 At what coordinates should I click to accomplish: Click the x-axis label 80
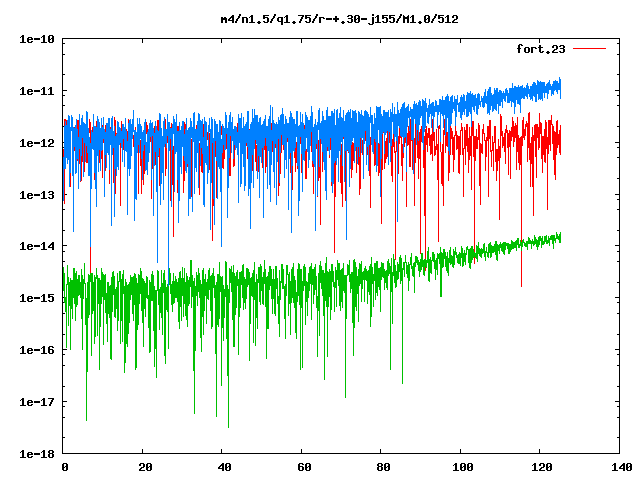coord(383,467)
